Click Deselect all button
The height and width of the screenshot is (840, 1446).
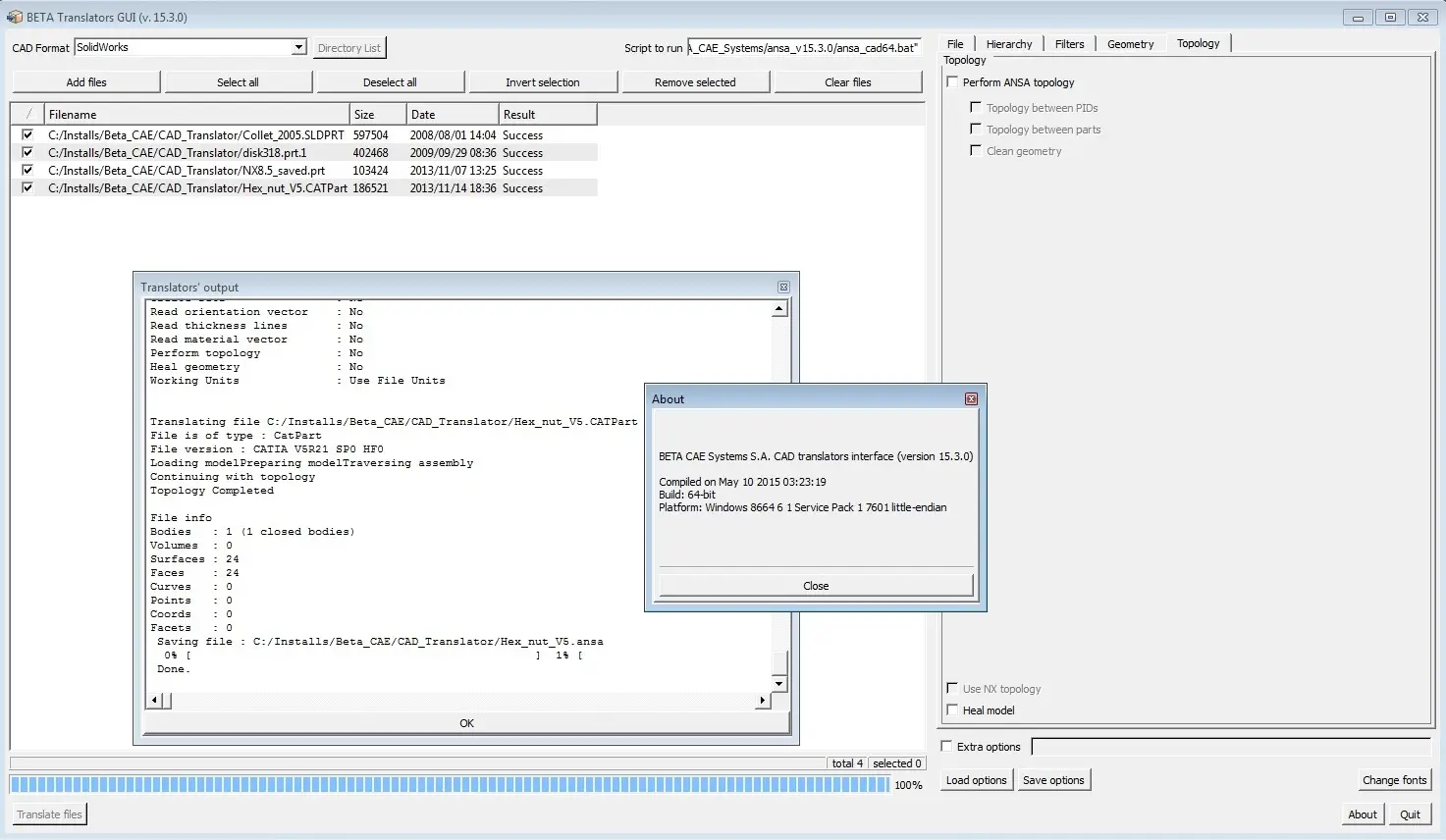point(390,82)
